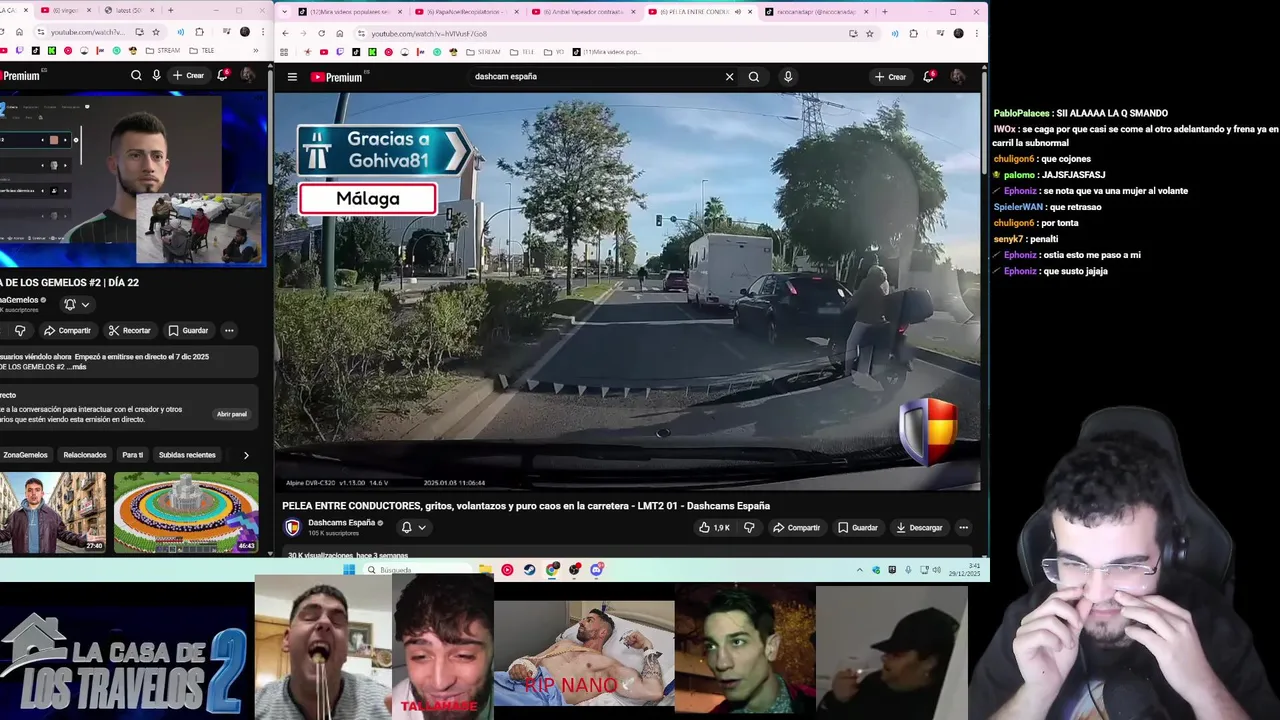Switch to 'Mira videos populares' TikTok tab
The height and width of the screenshot is (720, 1280).
click(352, 12)
